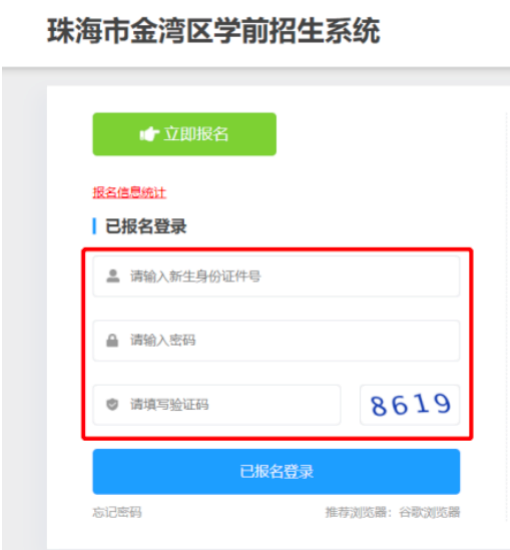Submit using the blue 已报名登录 button
This screenshot has width=510, height=550.
(276, 471)
